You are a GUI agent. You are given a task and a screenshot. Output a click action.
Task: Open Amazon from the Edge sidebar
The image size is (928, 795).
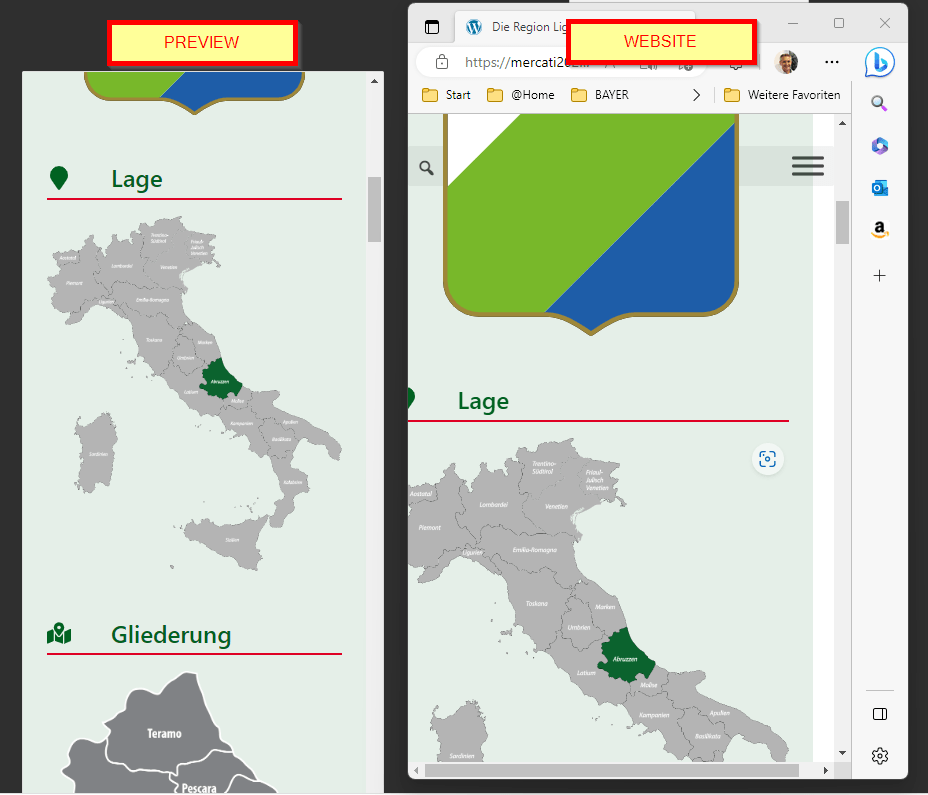click(x=879, y=231)
